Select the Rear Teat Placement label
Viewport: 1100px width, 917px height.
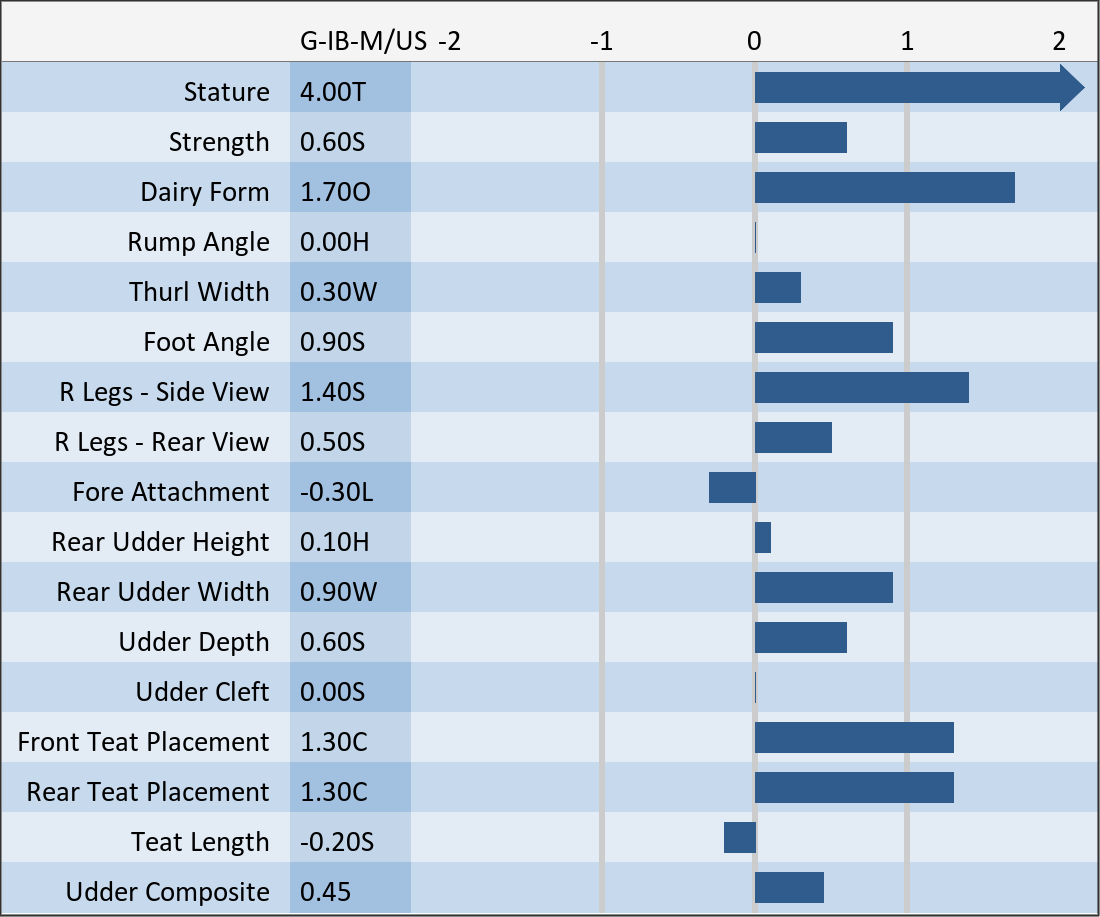coord(148,792)
